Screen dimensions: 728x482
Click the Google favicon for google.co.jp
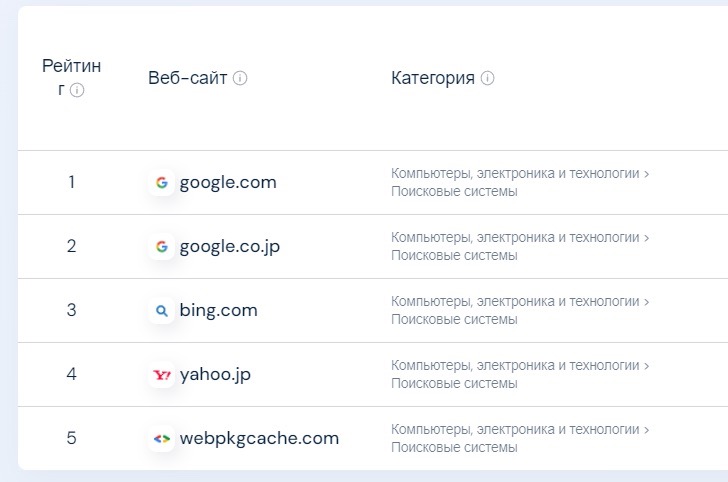[162, 247]
